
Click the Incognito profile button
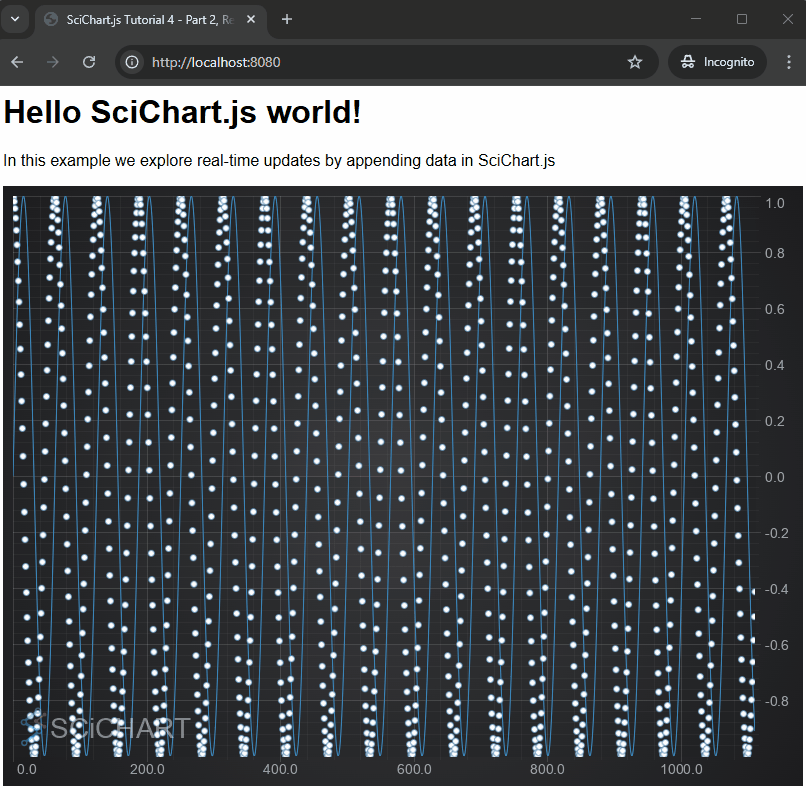point(717,62)
